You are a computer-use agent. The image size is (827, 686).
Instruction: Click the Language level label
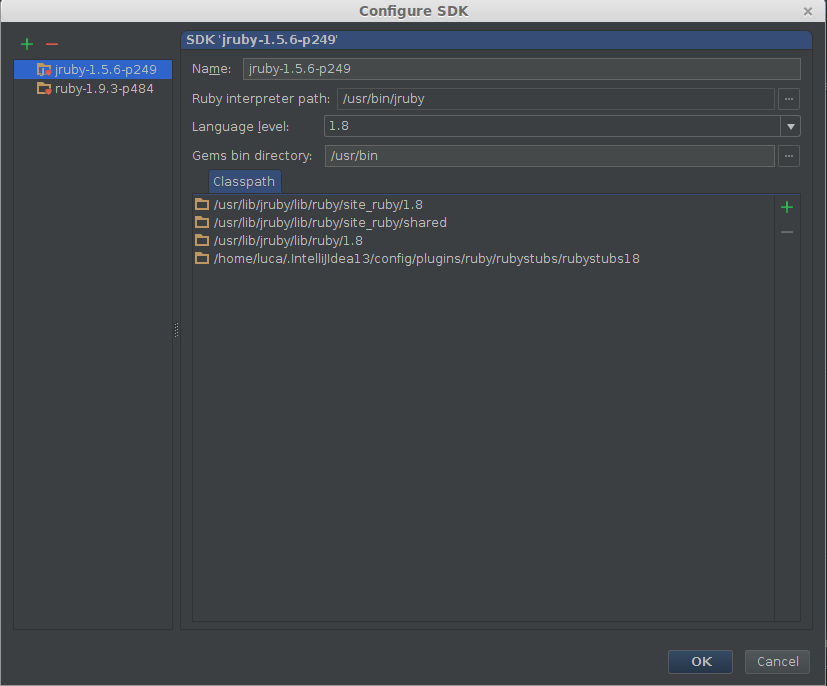241,127
